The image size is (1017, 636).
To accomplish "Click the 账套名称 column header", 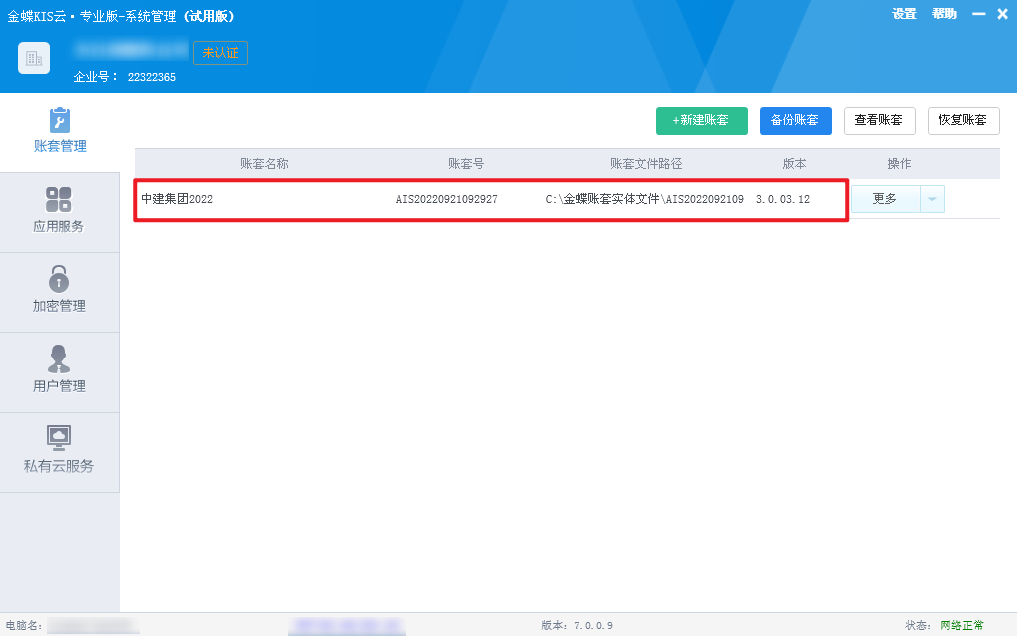I will point(264,163).
